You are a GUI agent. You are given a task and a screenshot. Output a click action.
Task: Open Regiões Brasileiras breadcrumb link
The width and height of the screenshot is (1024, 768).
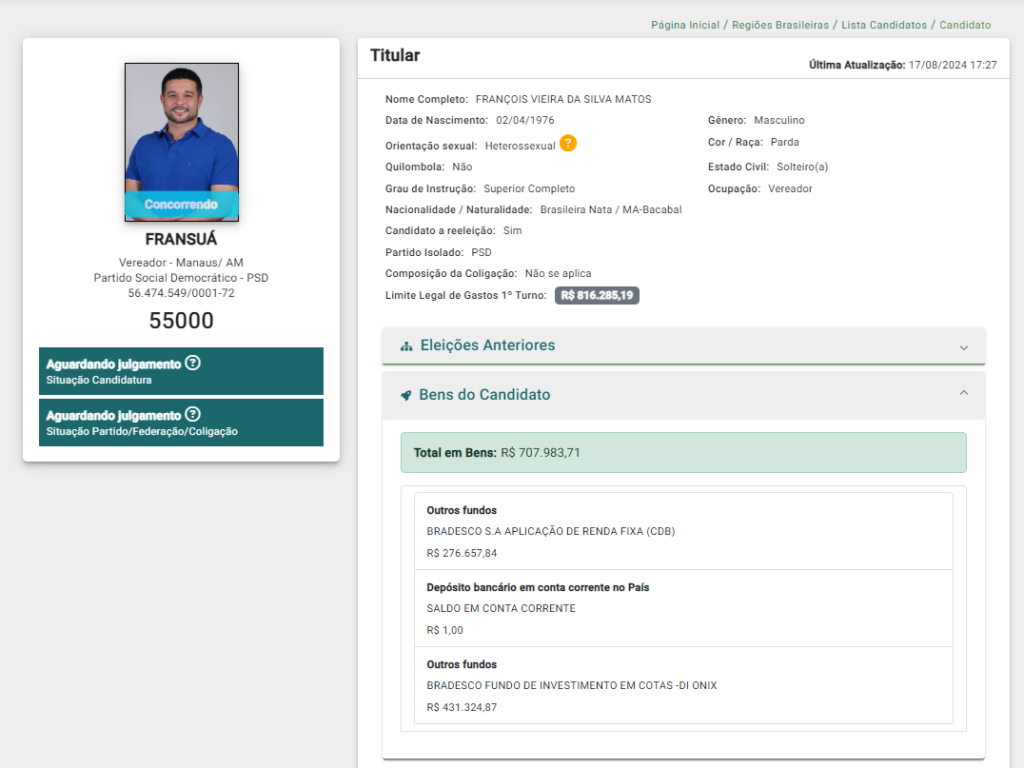780,25
